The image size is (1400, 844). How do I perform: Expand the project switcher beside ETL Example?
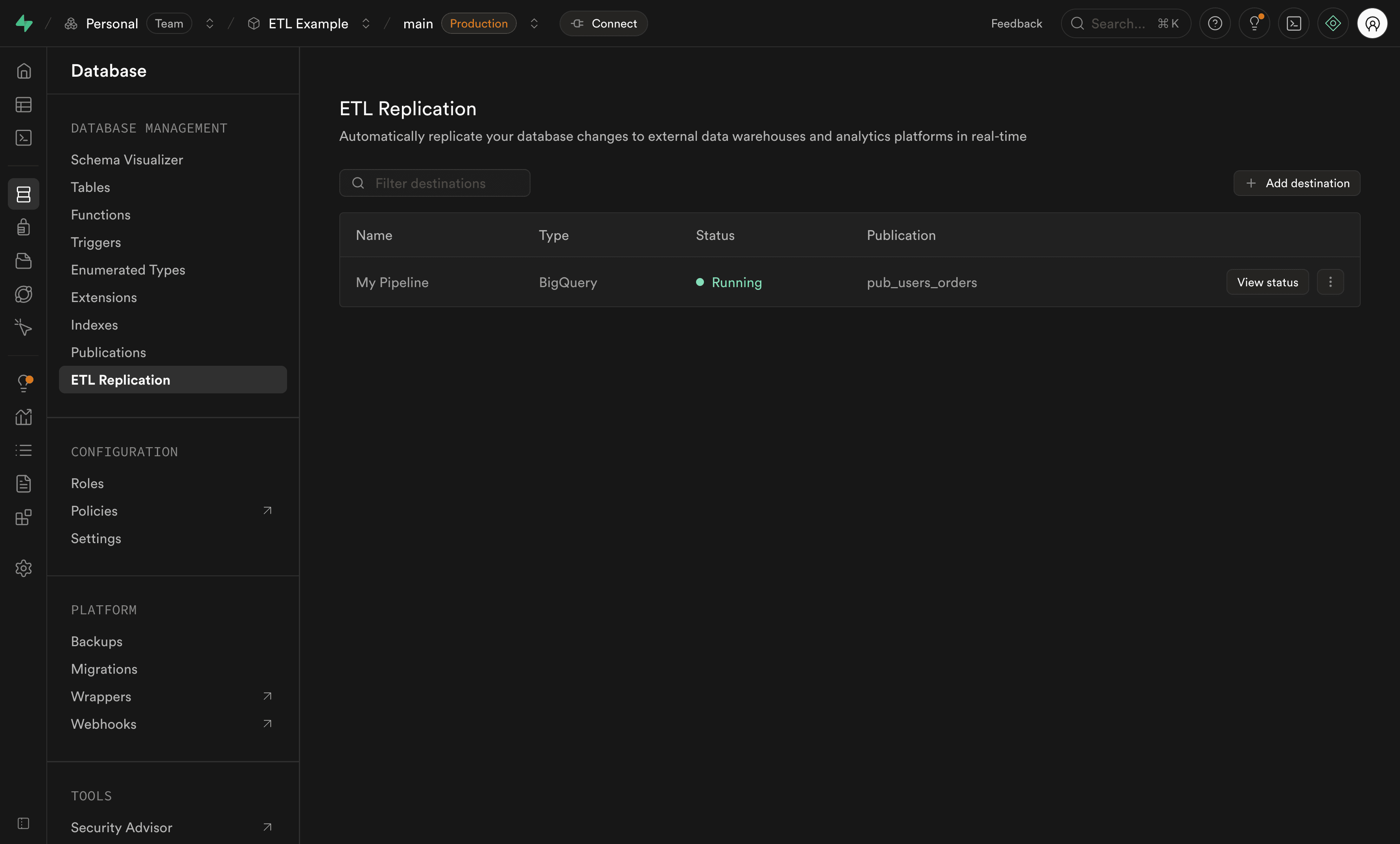click(x=367, y=23)
